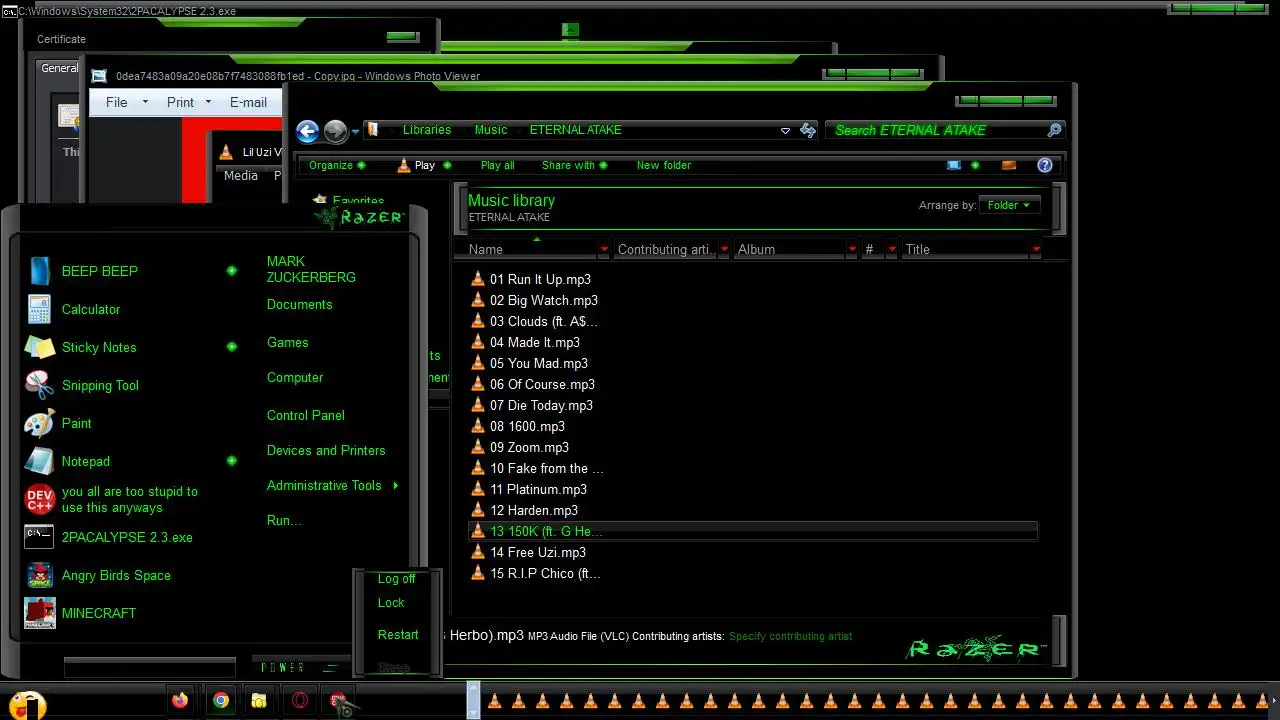Open the file explorer taskbar icon
The image size is (1280, 720).
(259, 701)
